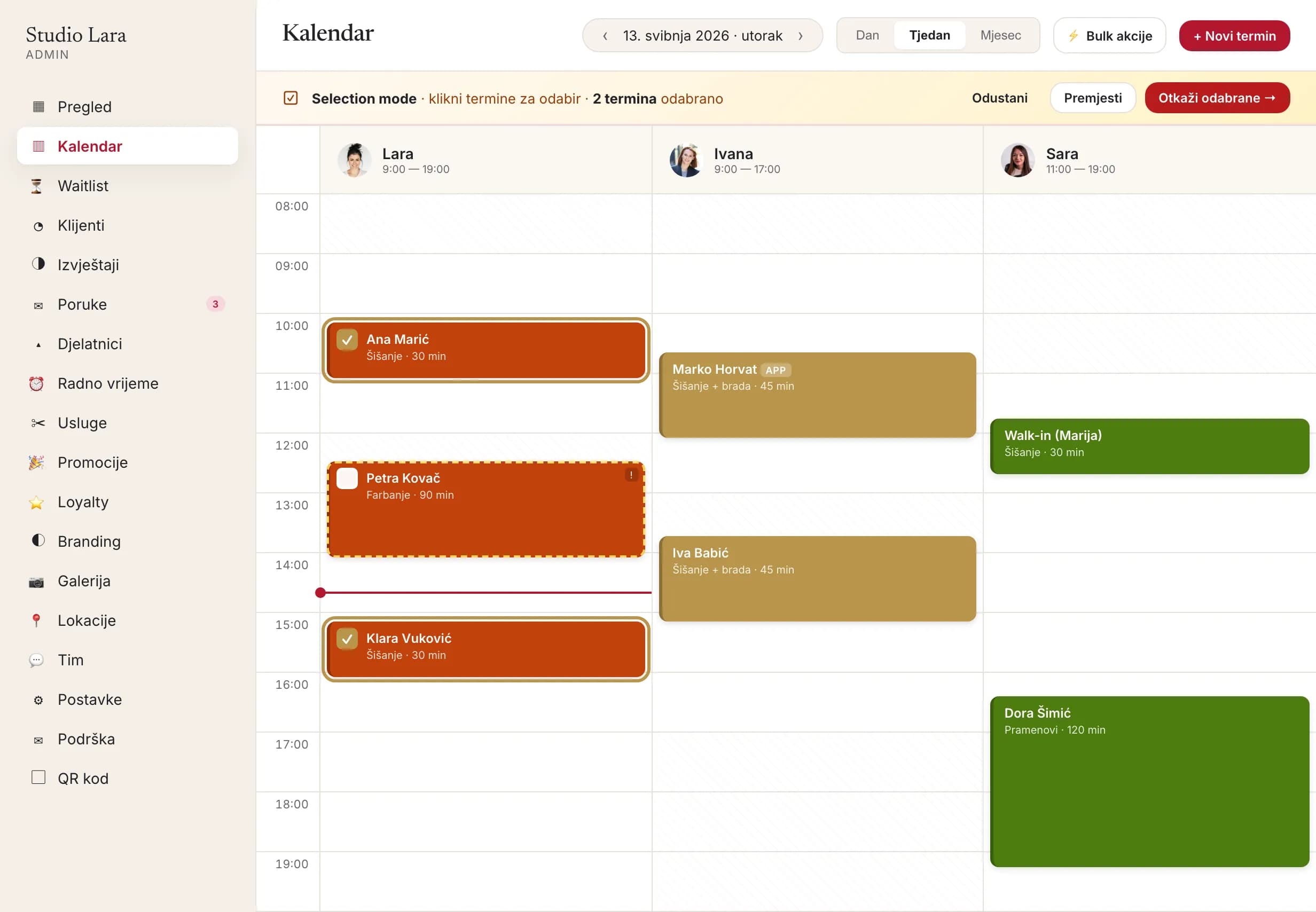Select Marko Horvat appointment card

click(817, 396)
